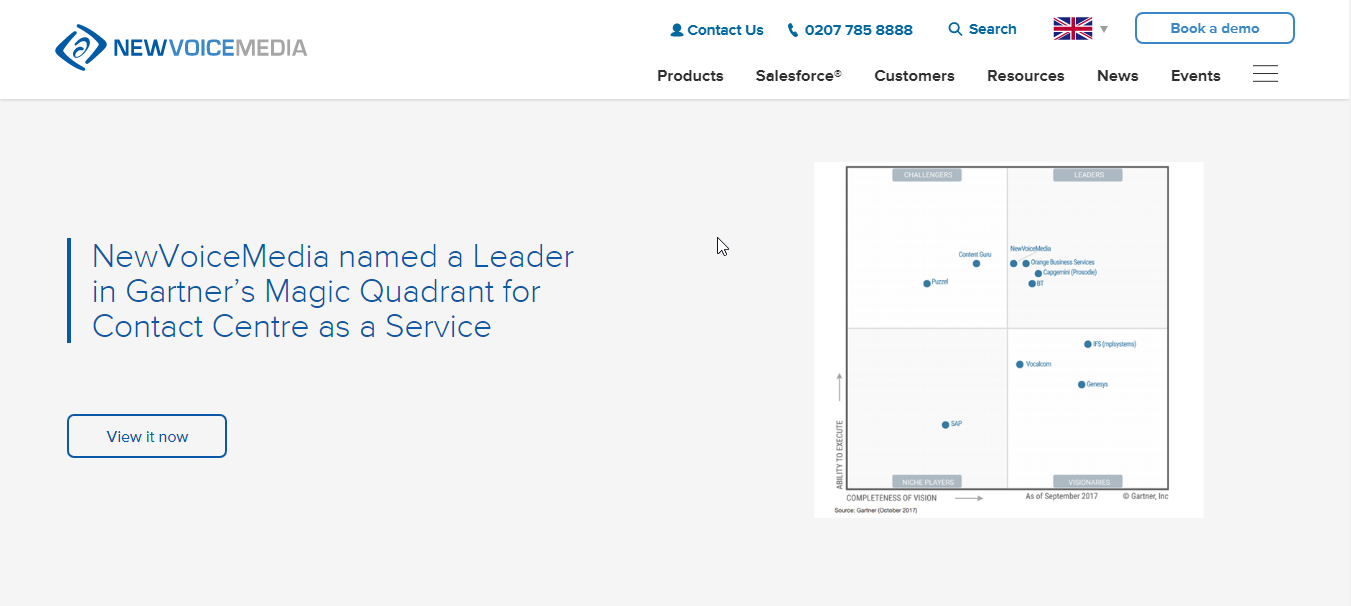Click the Genesys dot in the chart
Image resolution: width=1351 pixels, height=606 pixels.
(x=1081, y=384)
